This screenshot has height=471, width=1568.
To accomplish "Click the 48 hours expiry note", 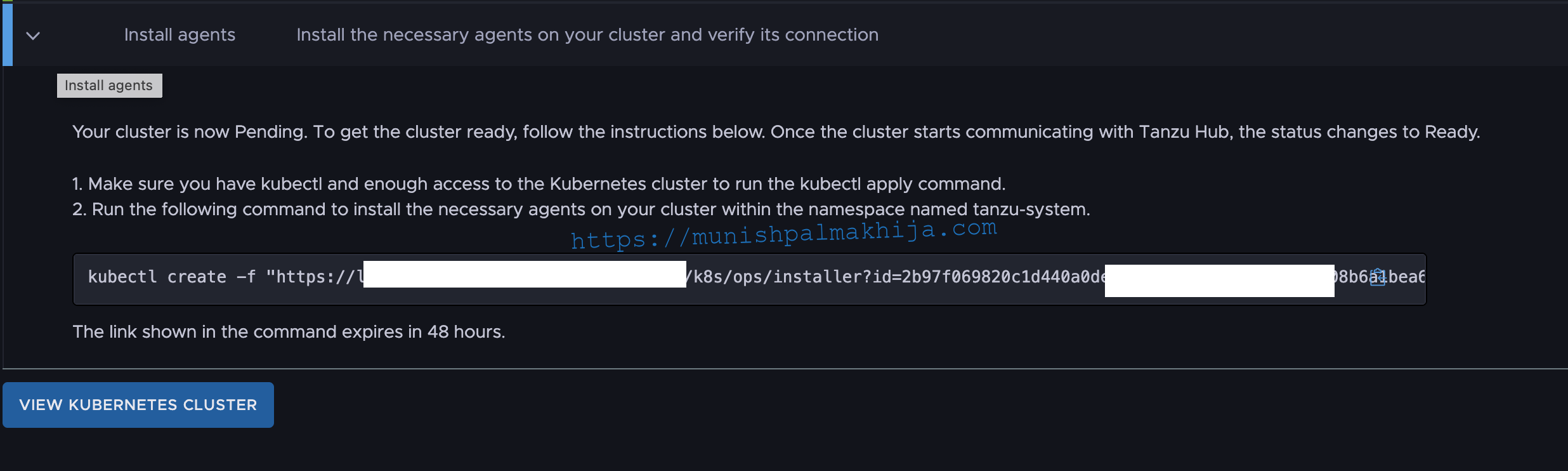I will tap(289, 332).
